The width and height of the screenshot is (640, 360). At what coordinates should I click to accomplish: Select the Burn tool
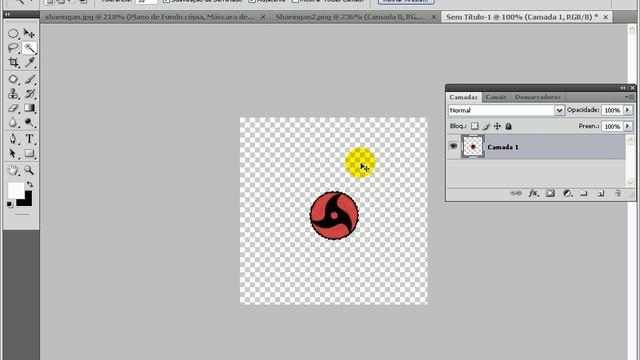29,122
